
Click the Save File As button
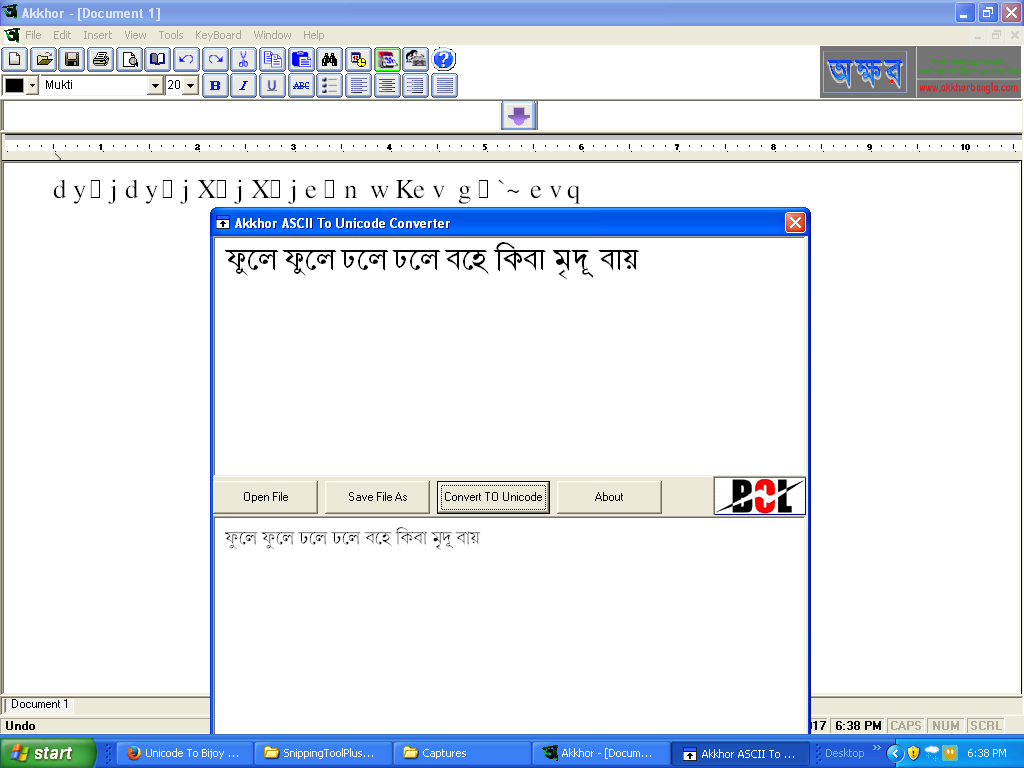pos(378,497)
